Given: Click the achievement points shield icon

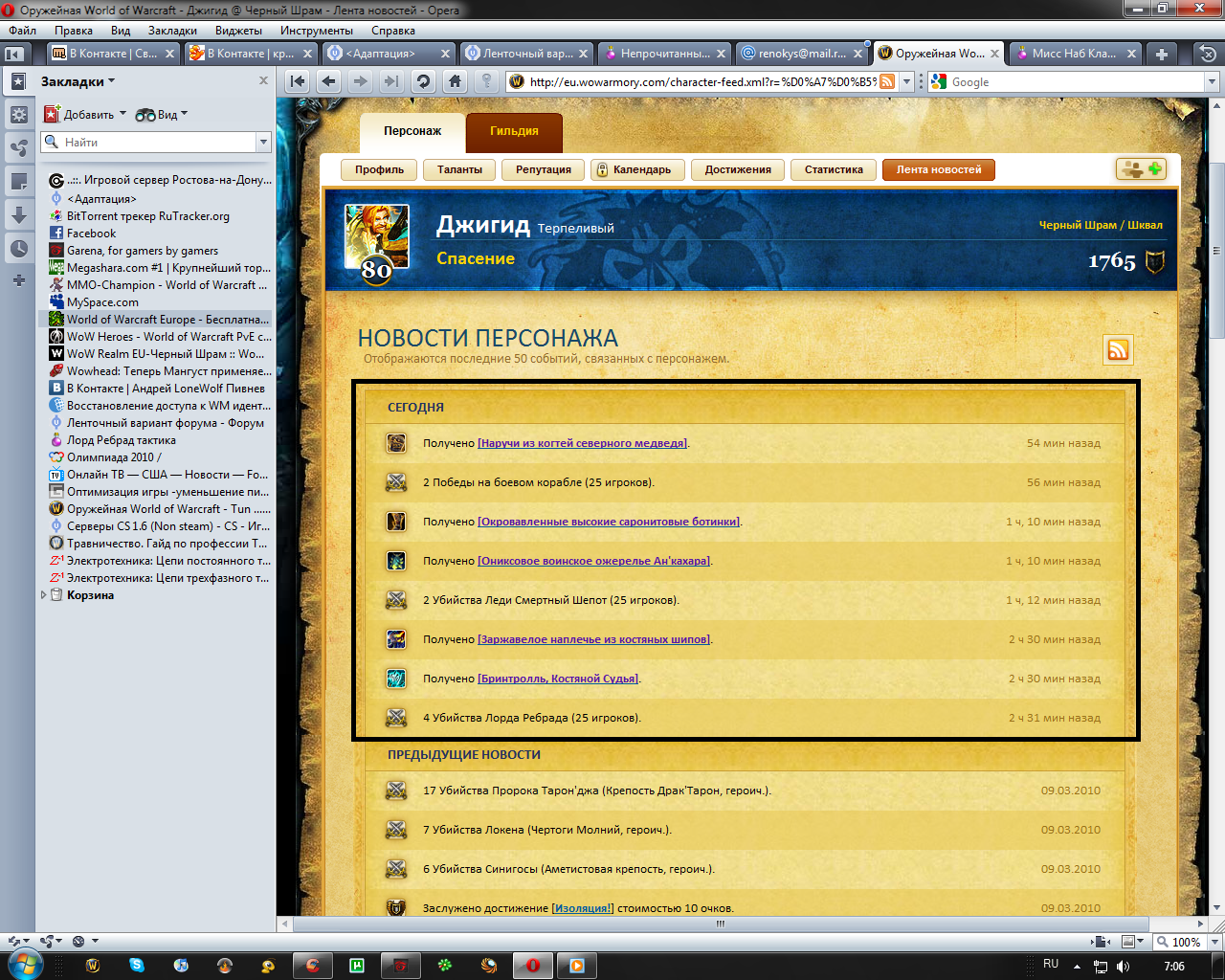Looking at the screenshot, I should 1155,261.
